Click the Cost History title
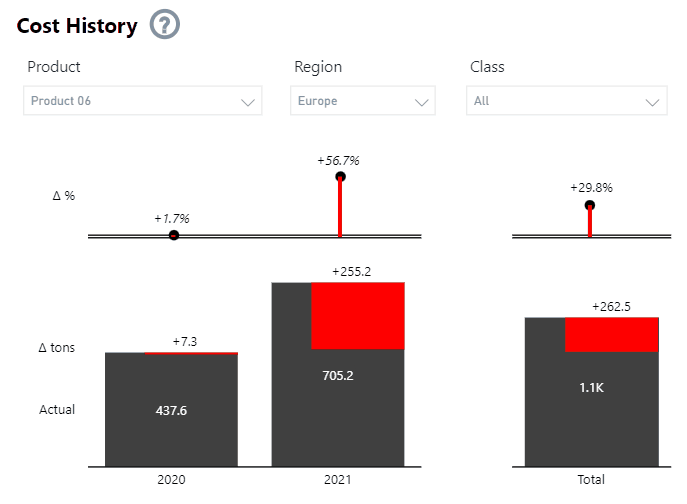The width and height of the screenshot is (687, 504). click(x=77, y=26)
